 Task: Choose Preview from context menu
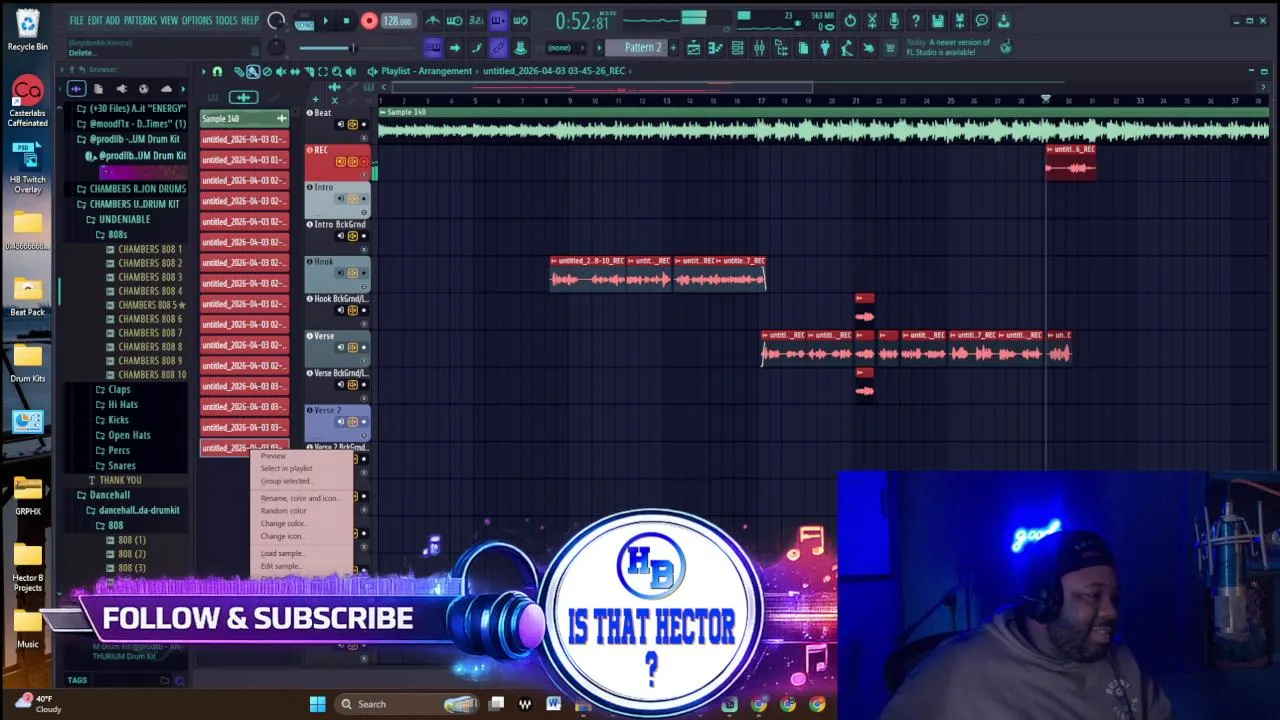(273, 456)
